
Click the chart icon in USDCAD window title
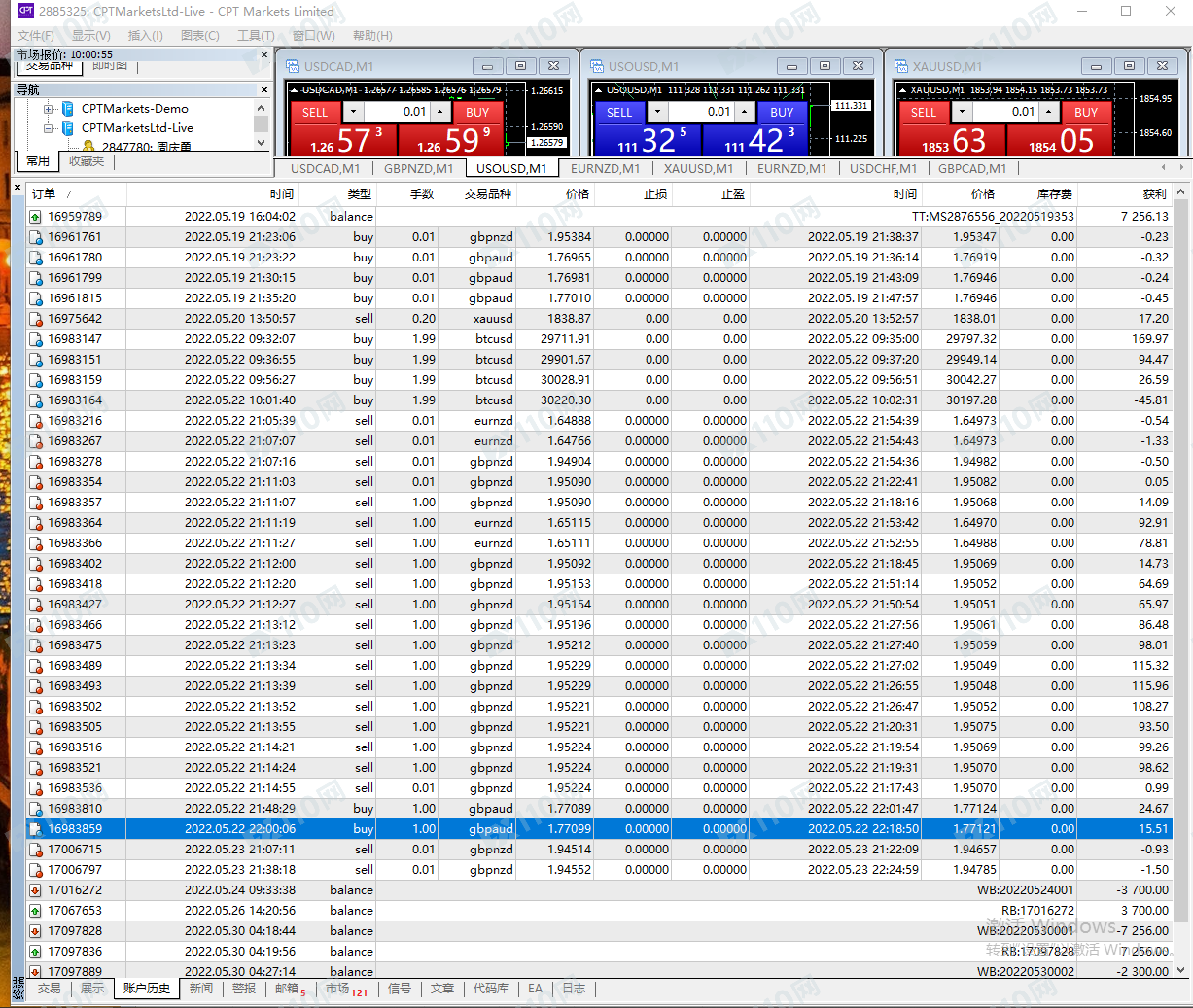tap(293, 67)
